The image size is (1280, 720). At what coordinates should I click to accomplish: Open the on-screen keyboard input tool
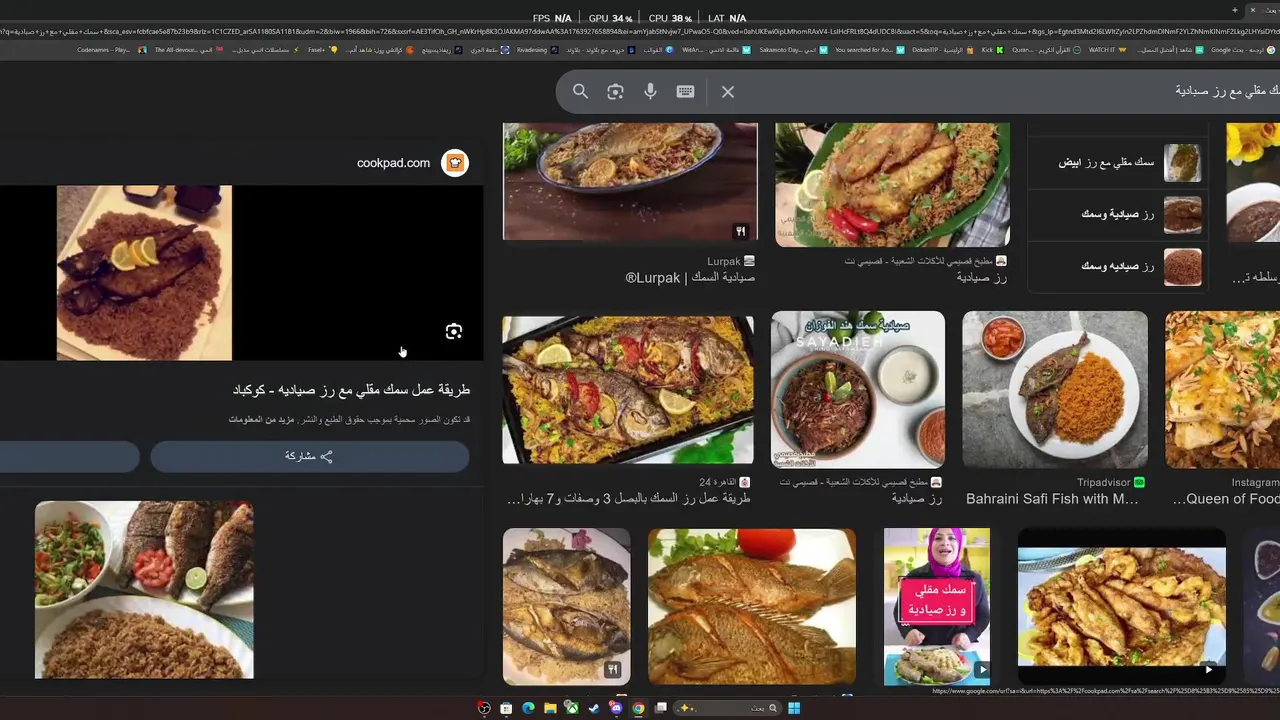[x=685, y=91]
